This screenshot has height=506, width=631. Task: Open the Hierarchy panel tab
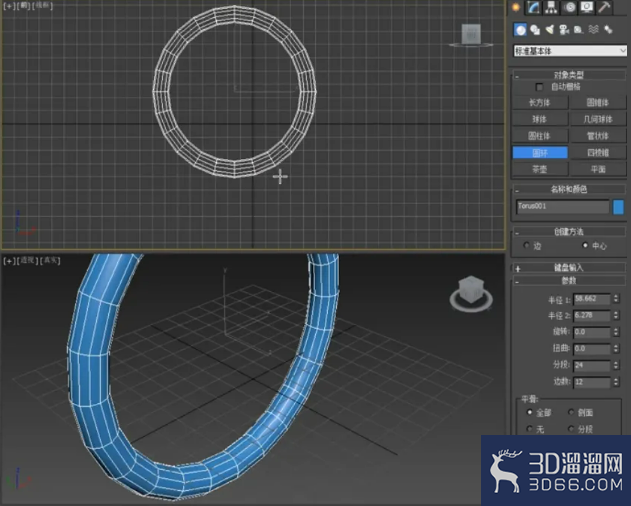pyautogui.click(x=551, y=8)
